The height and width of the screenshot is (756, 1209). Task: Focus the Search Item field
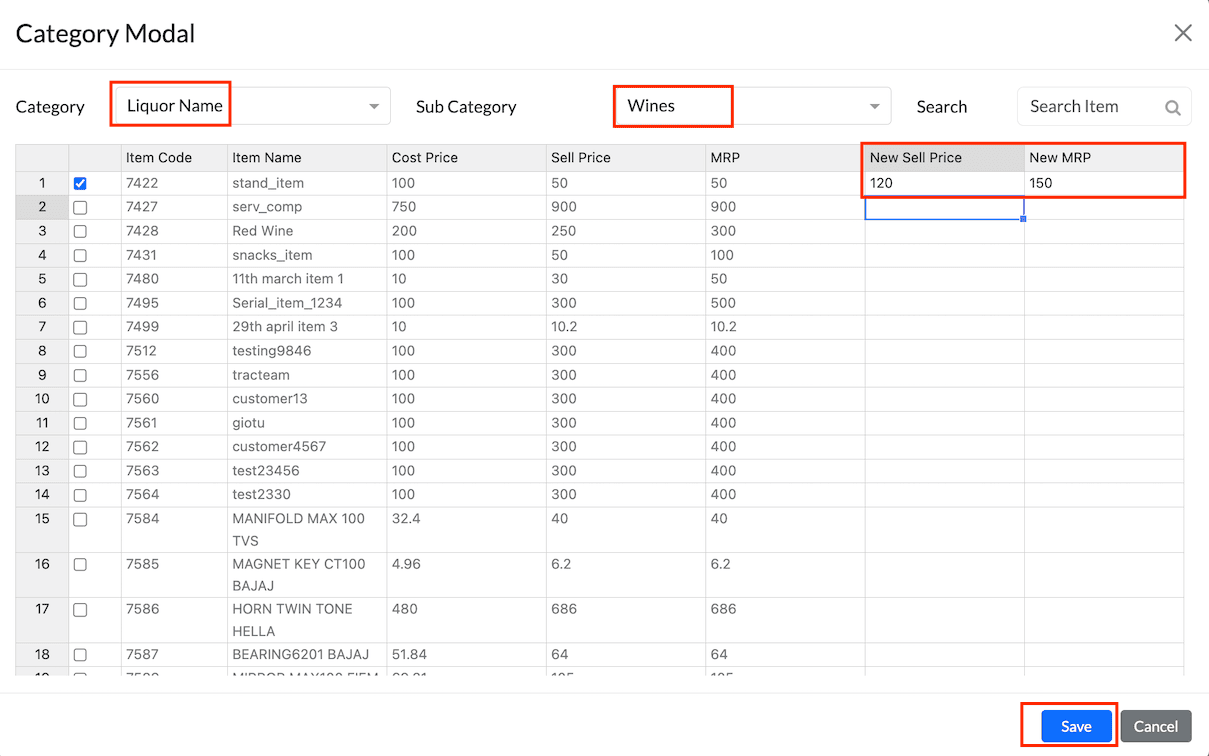pos(1090,107)
